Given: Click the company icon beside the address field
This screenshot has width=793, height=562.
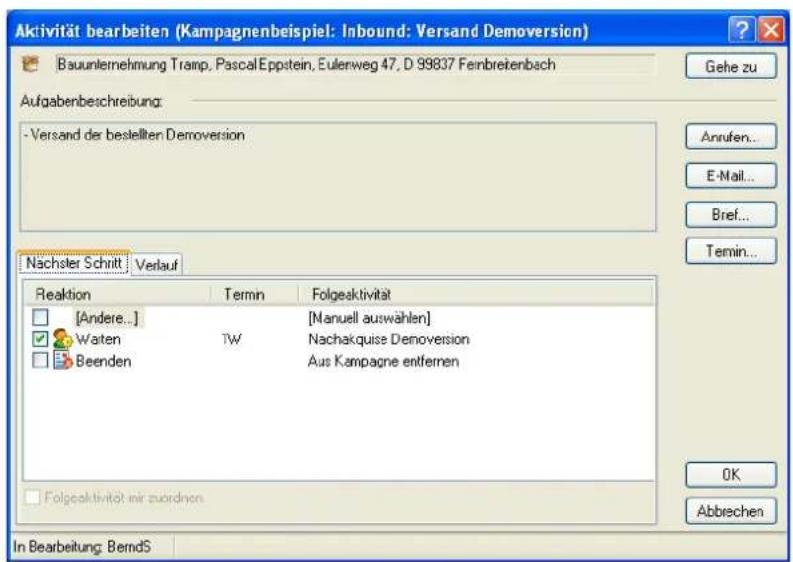Looking at the screenshot, I should [30, 64].
